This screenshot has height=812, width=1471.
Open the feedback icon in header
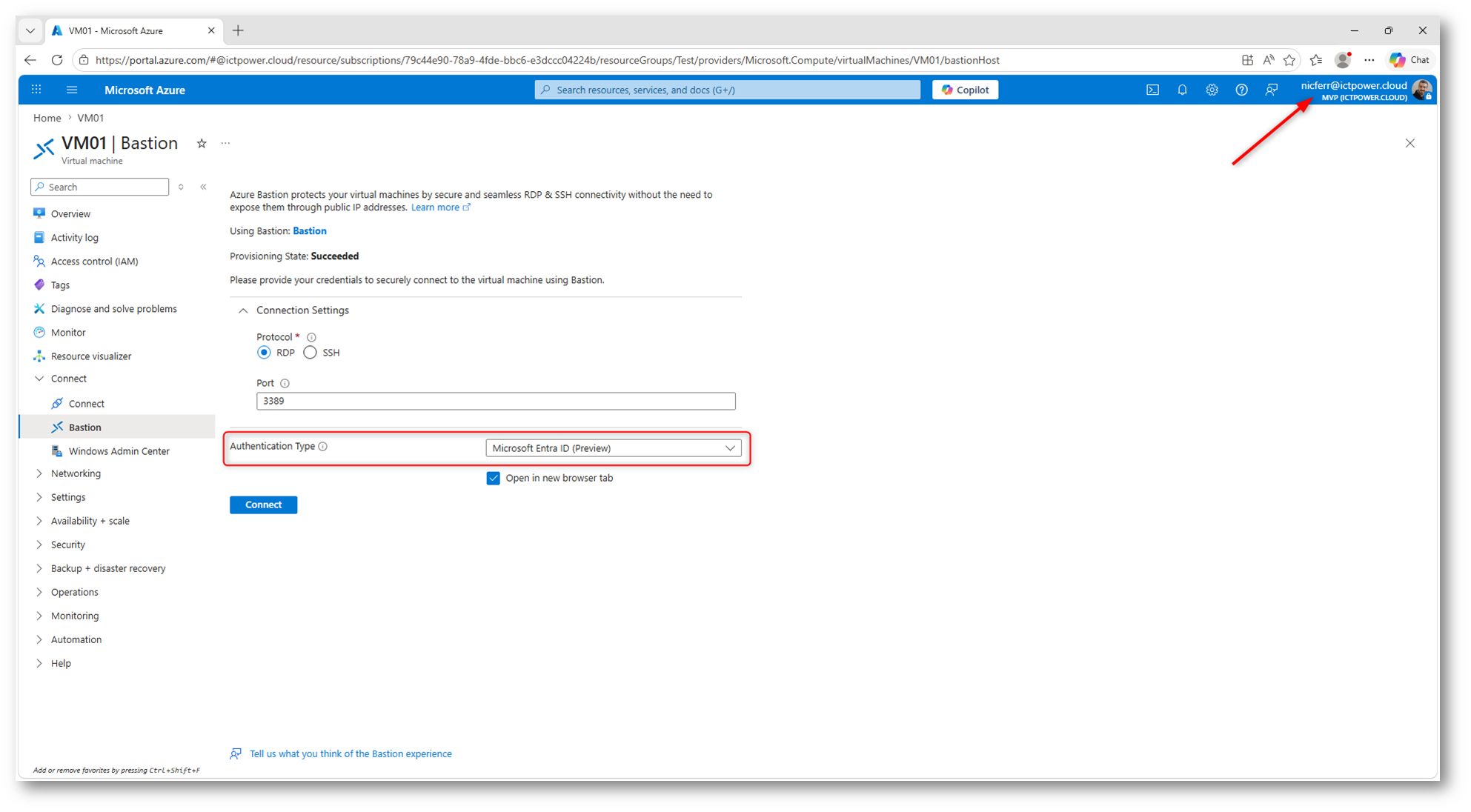pos(1272,90)
